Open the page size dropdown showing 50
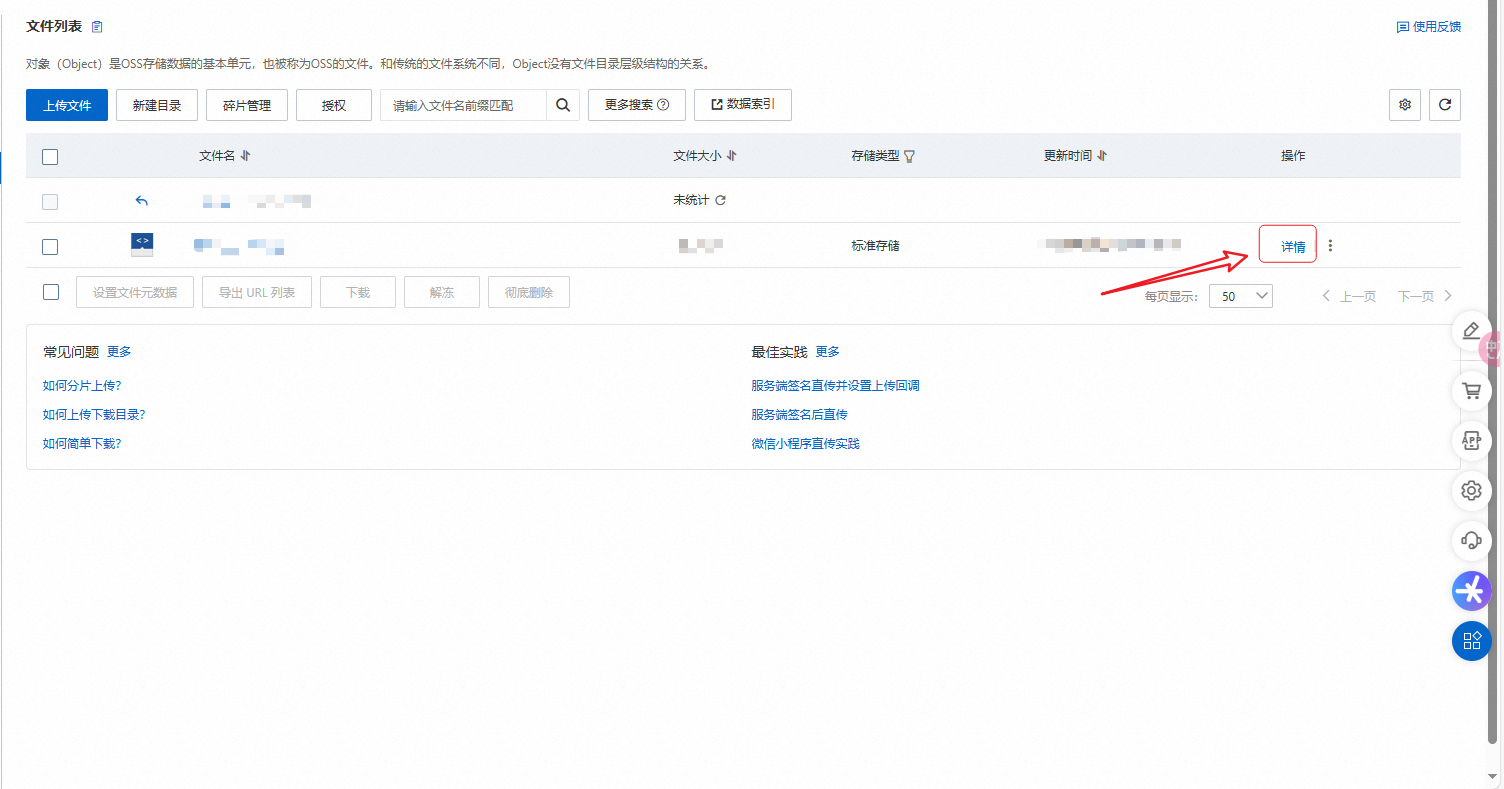This screenshot has width=1504, height=789. 1241,296
